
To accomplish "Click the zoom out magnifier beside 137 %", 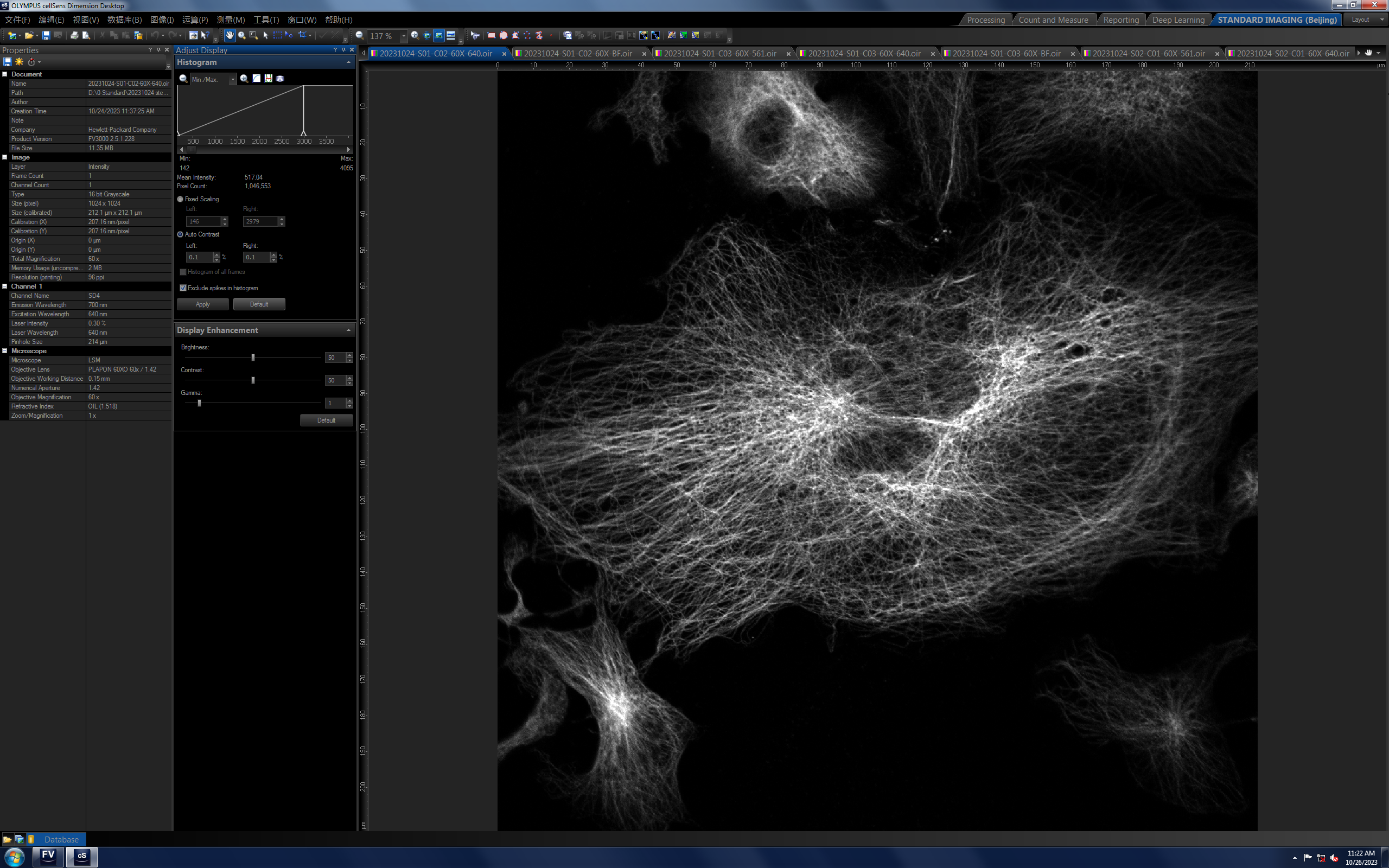I will tap(359, 36).
